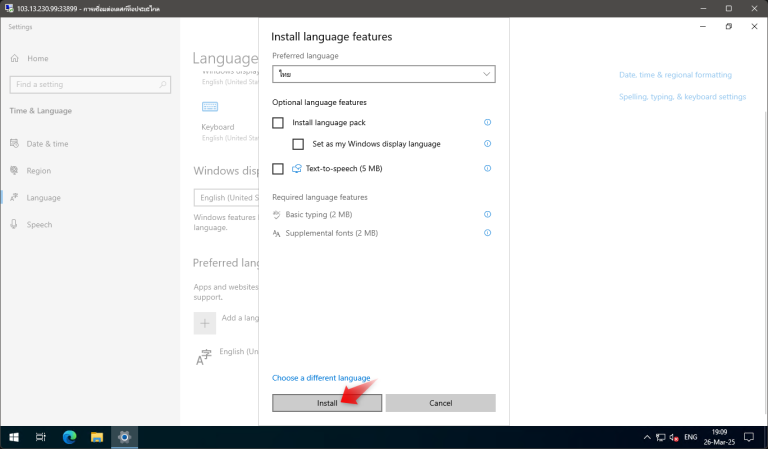The height and width of the screenshot is (449, 768).
Task: Click the Basic typing feature icon
Action: click(277, 214)
